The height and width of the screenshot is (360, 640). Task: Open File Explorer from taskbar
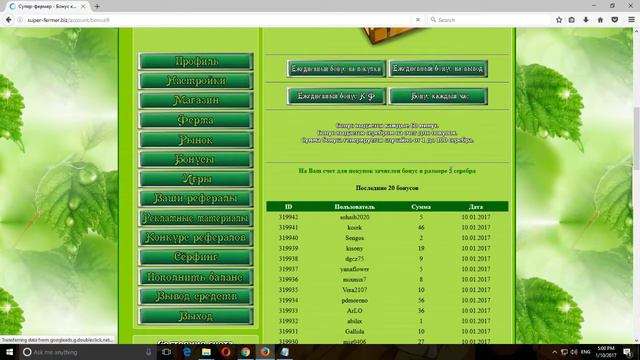tap(206, 352)
